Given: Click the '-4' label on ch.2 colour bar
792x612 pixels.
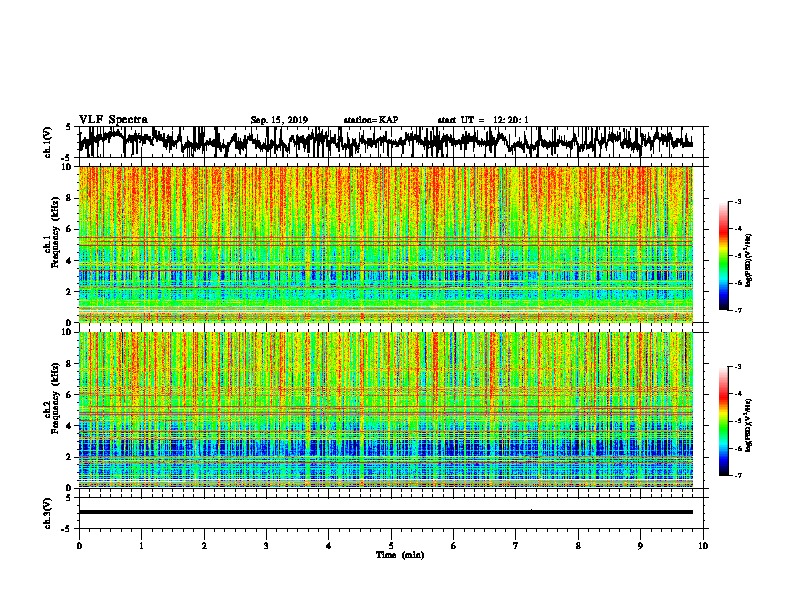Looking at the screenshot, I should (x=737, y=394).
